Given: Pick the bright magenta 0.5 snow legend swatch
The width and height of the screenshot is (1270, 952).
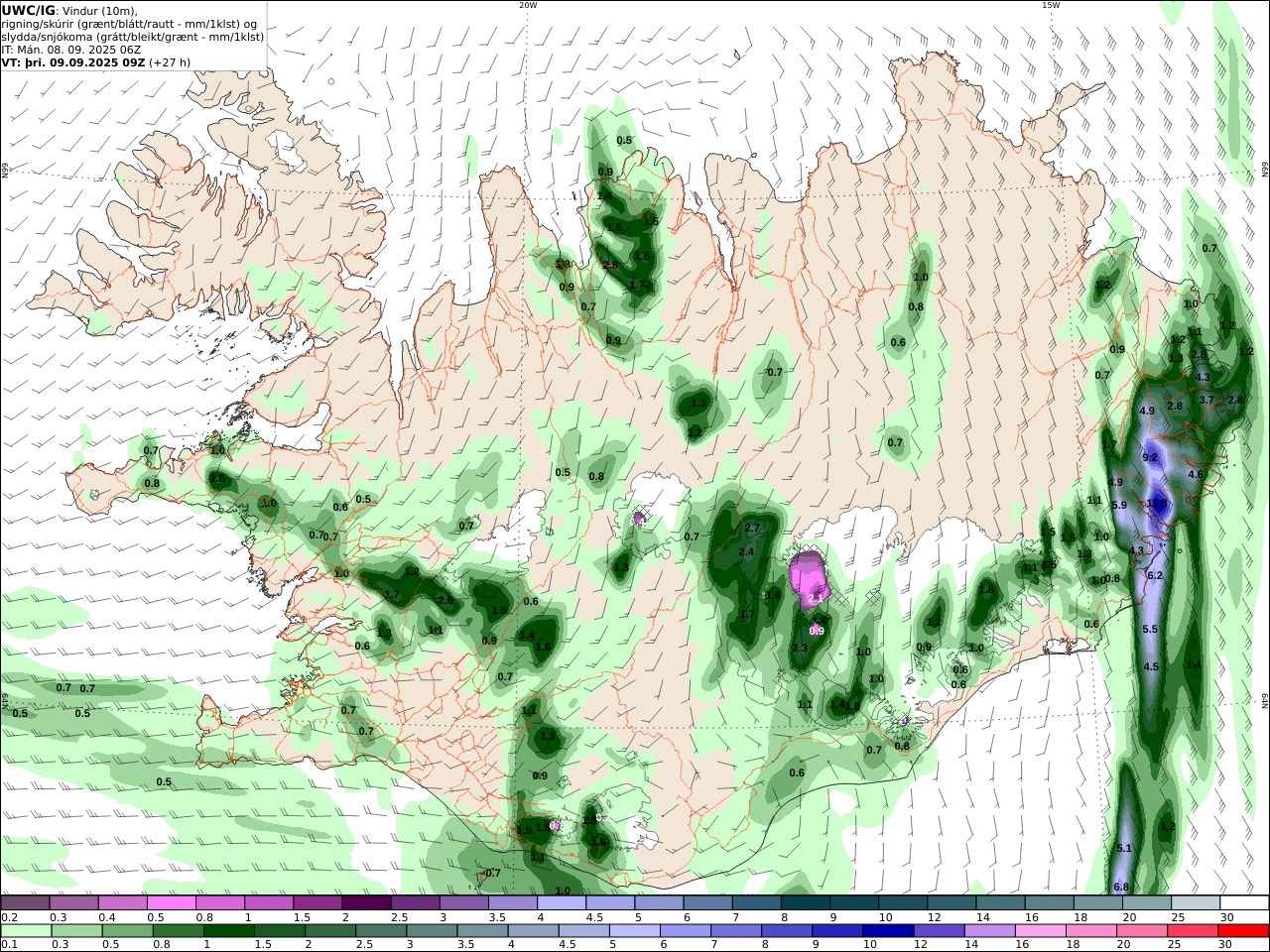Looking at the screenshot, I should pos(171,903).
